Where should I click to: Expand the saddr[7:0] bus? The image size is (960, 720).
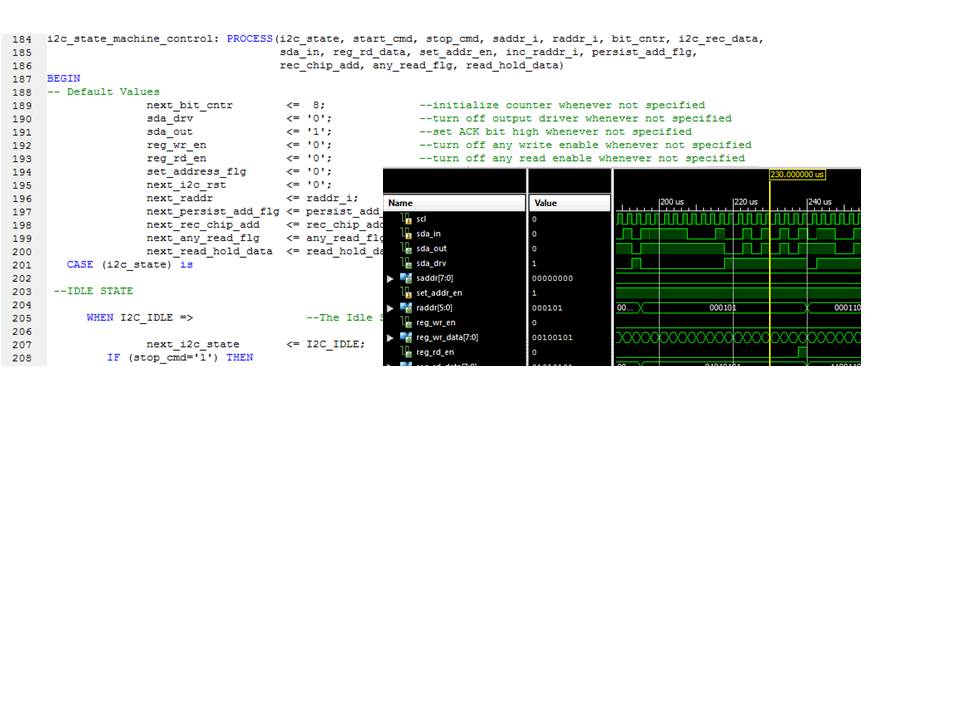pos(390,279)
